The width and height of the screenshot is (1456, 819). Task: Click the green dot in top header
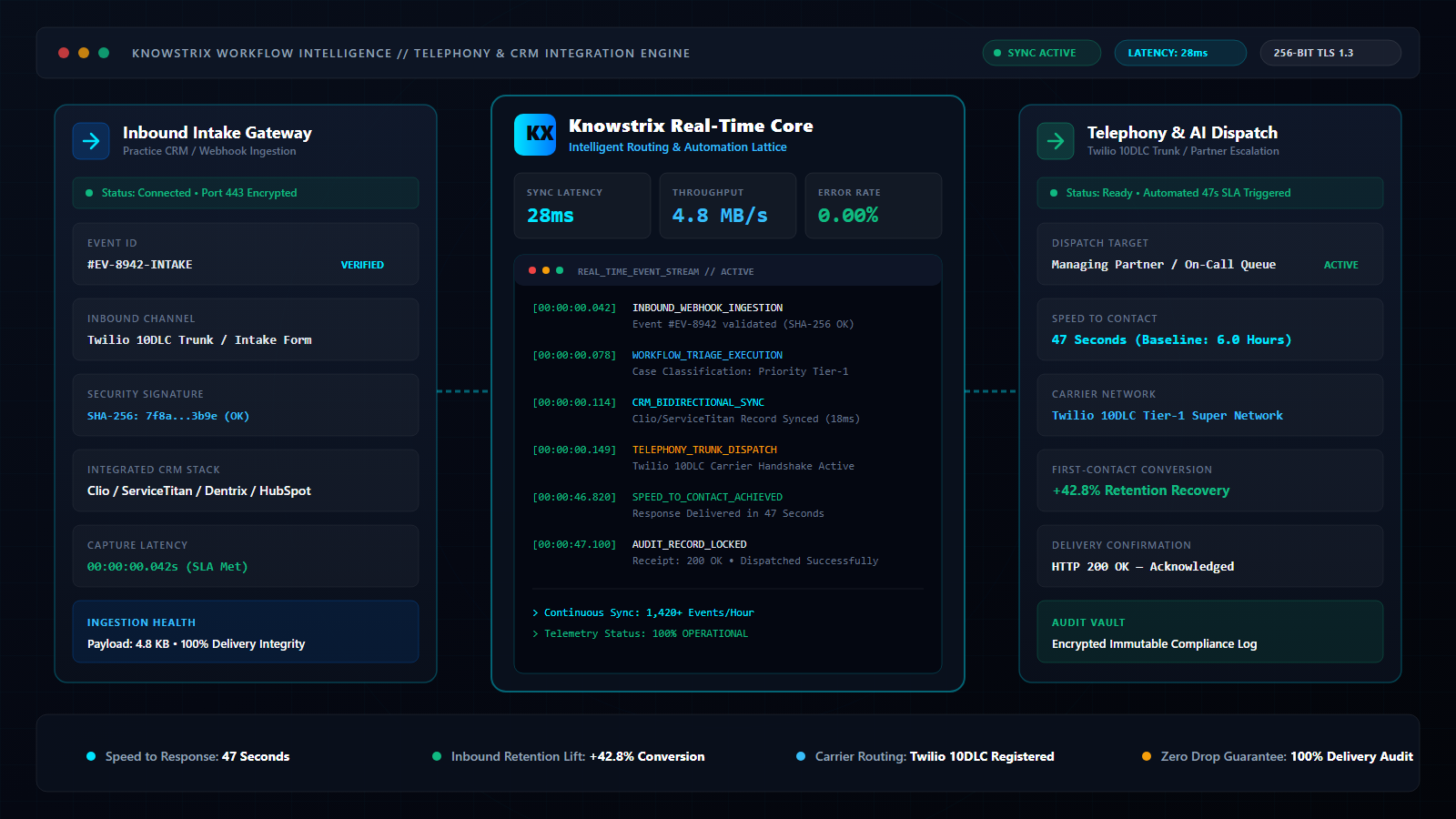point(104,53)
